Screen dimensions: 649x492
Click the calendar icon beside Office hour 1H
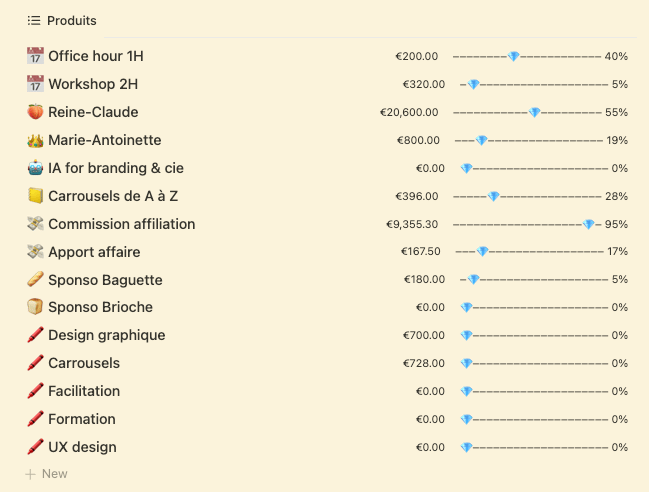pos(35,56)
